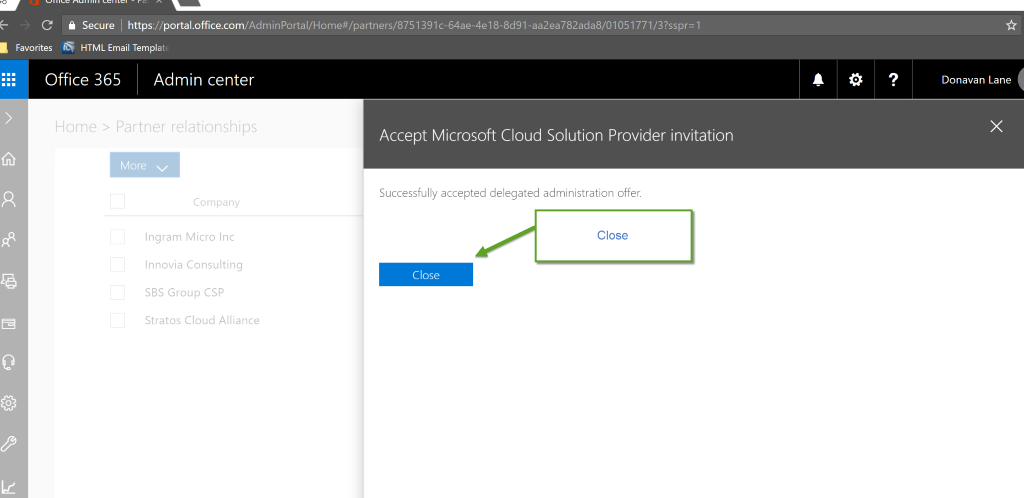Click Office 365 title in header
Viewport: 1024px width, 498px height.
coord(83,80)
